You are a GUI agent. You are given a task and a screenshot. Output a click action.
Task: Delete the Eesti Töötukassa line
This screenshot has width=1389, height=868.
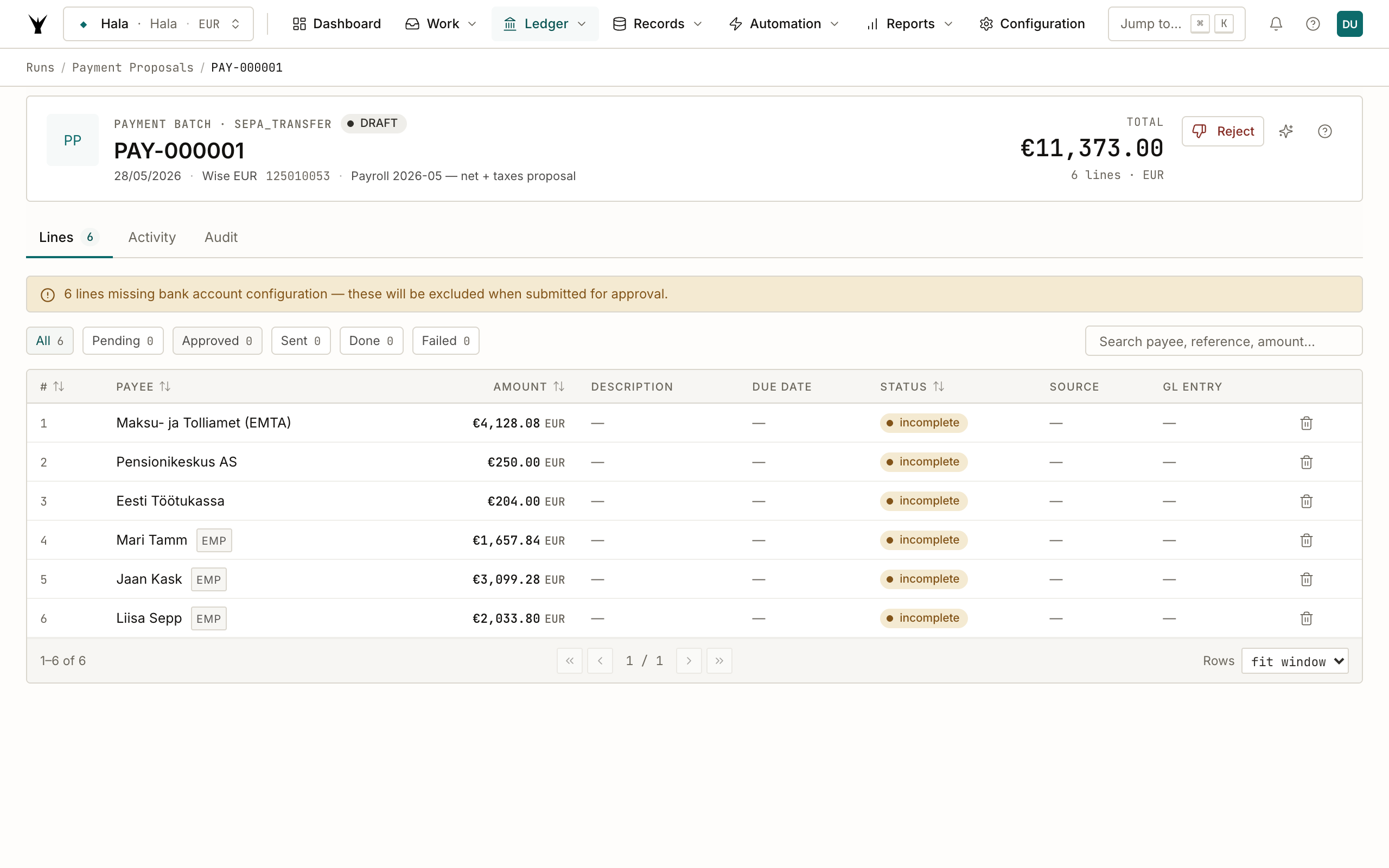(1307, 501)
